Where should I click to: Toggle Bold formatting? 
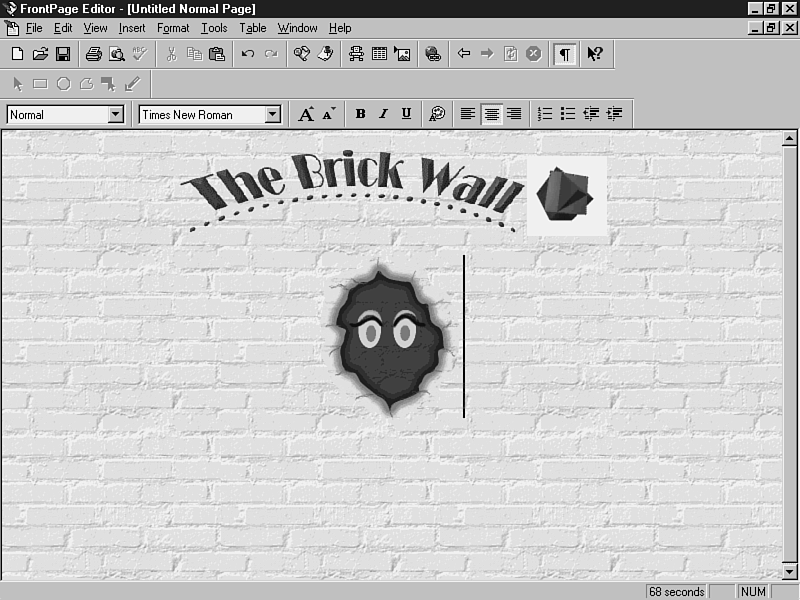(360, 114)
